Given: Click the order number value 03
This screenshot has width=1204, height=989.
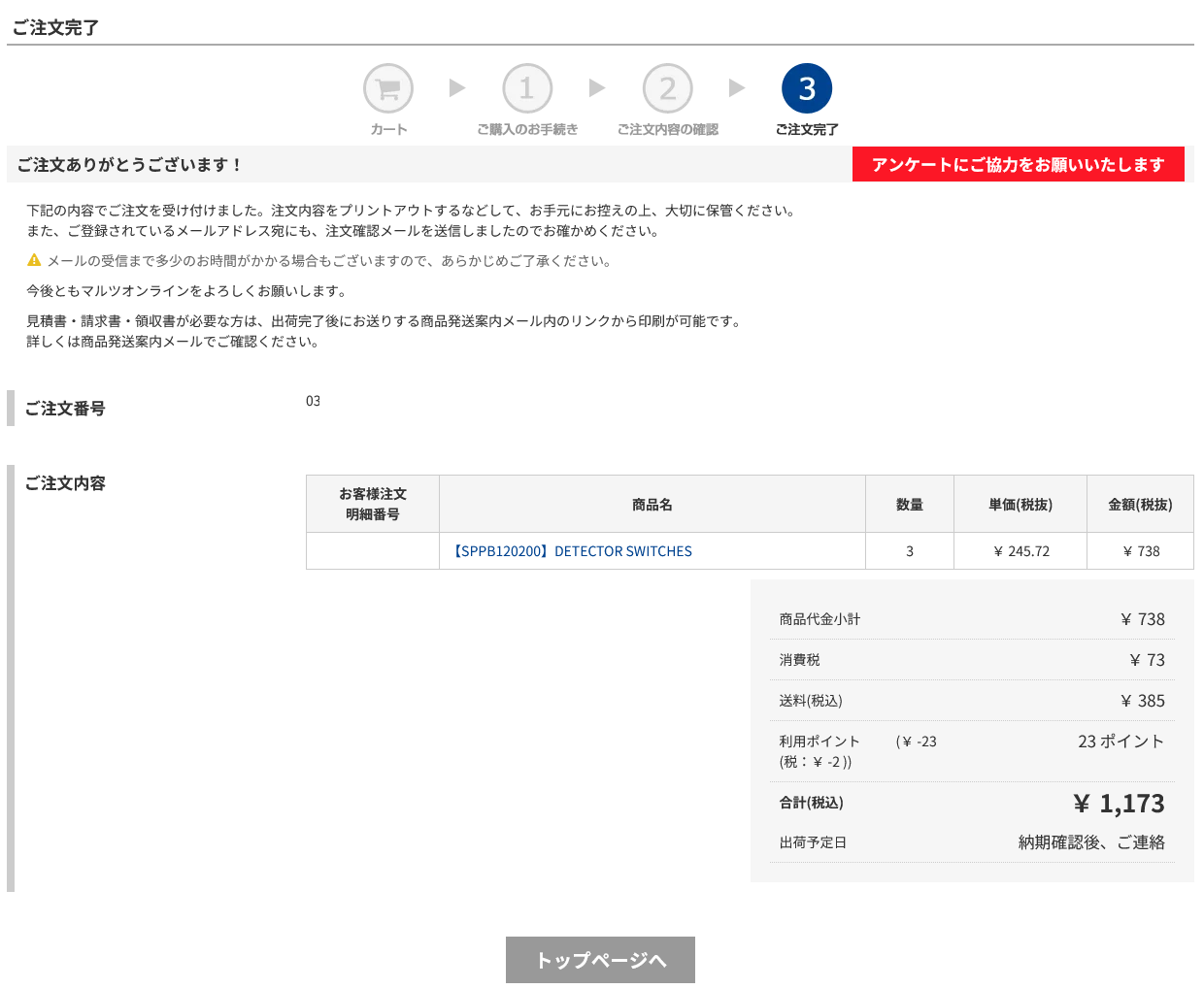Looking at the screenshot, I should [x=313, y=401].
